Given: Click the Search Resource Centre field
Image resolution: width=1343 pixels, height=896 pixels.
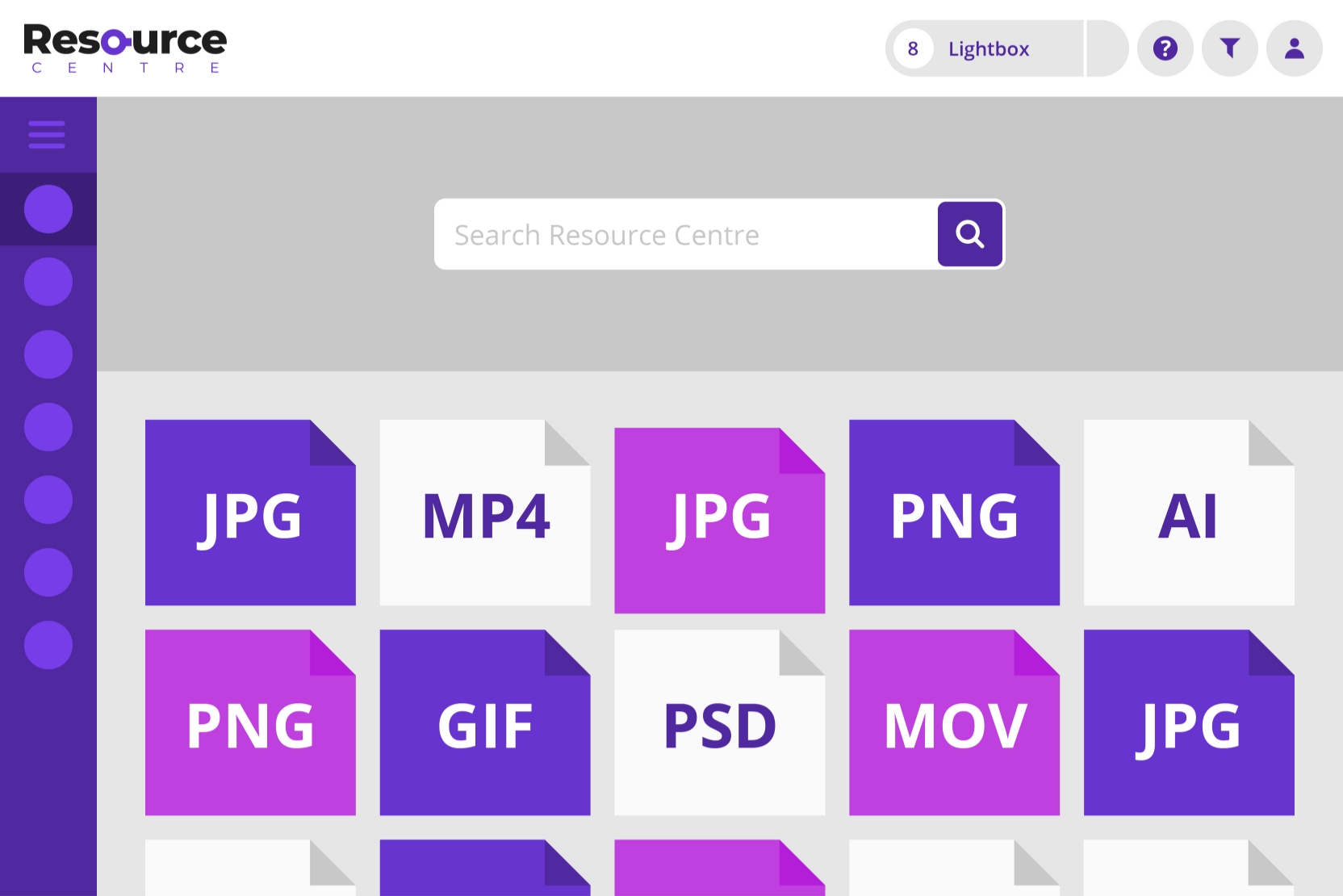Looking at the screenshot, I should point(686,235).
